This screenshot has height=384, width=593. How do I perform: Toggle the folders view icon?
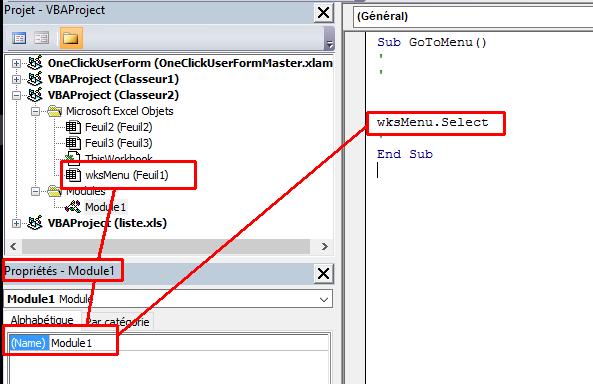click(71, 38)
